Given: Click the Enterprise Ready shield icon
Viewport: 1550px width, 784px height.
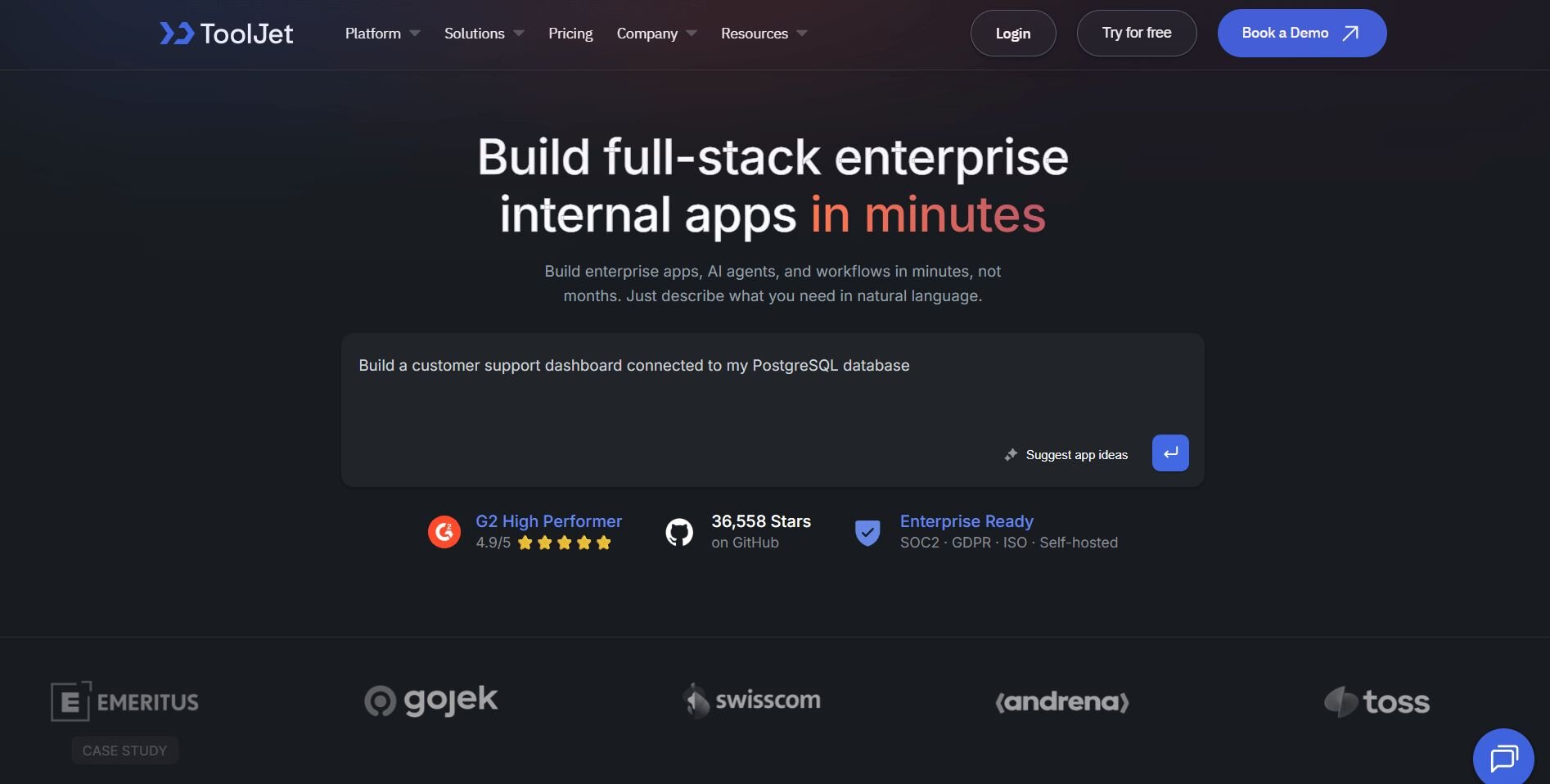Looking at the screenshot, I should [x=867, y=533].
